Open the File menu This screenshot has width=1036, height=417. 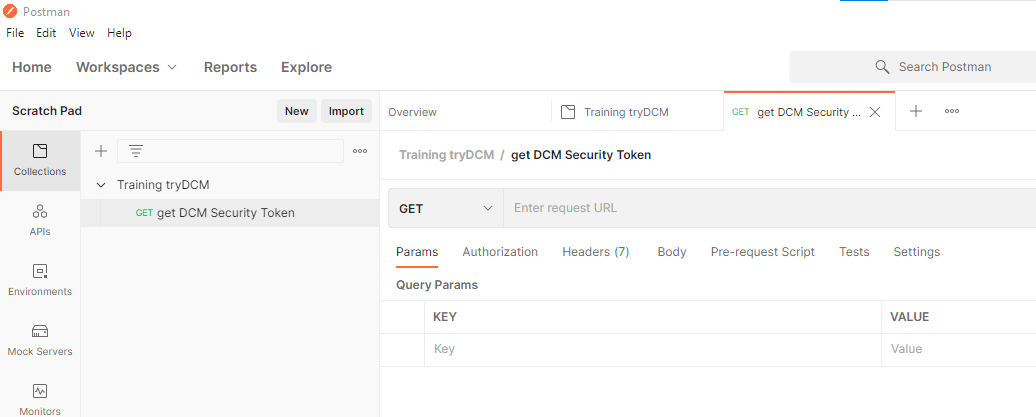tap(15, 33)
